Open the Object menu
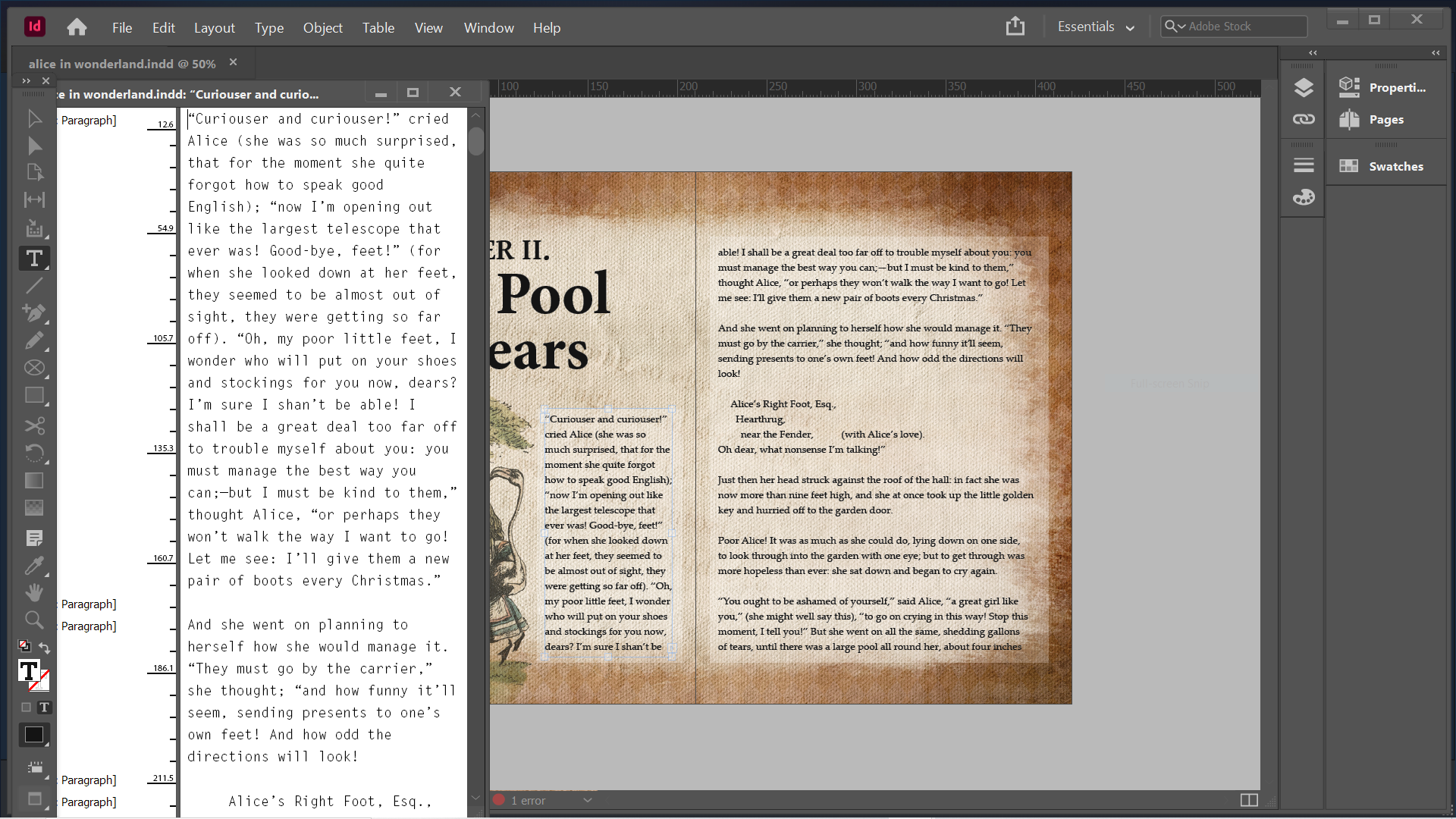This screenshot has height=819, width=1456. click(x=322, y=27)
